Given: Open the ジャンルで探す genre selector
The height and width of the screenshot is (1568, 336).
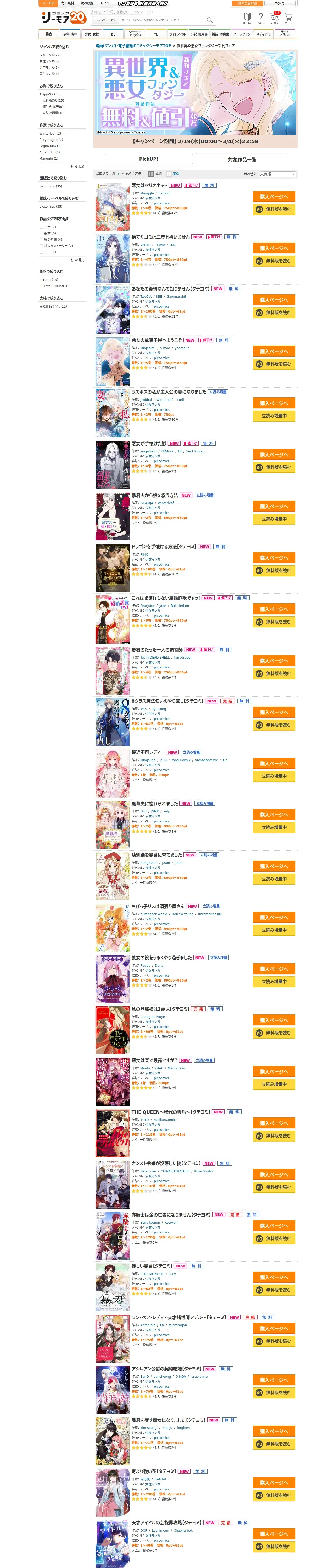Looking at the screenshot, I should (x=105, y=20).
